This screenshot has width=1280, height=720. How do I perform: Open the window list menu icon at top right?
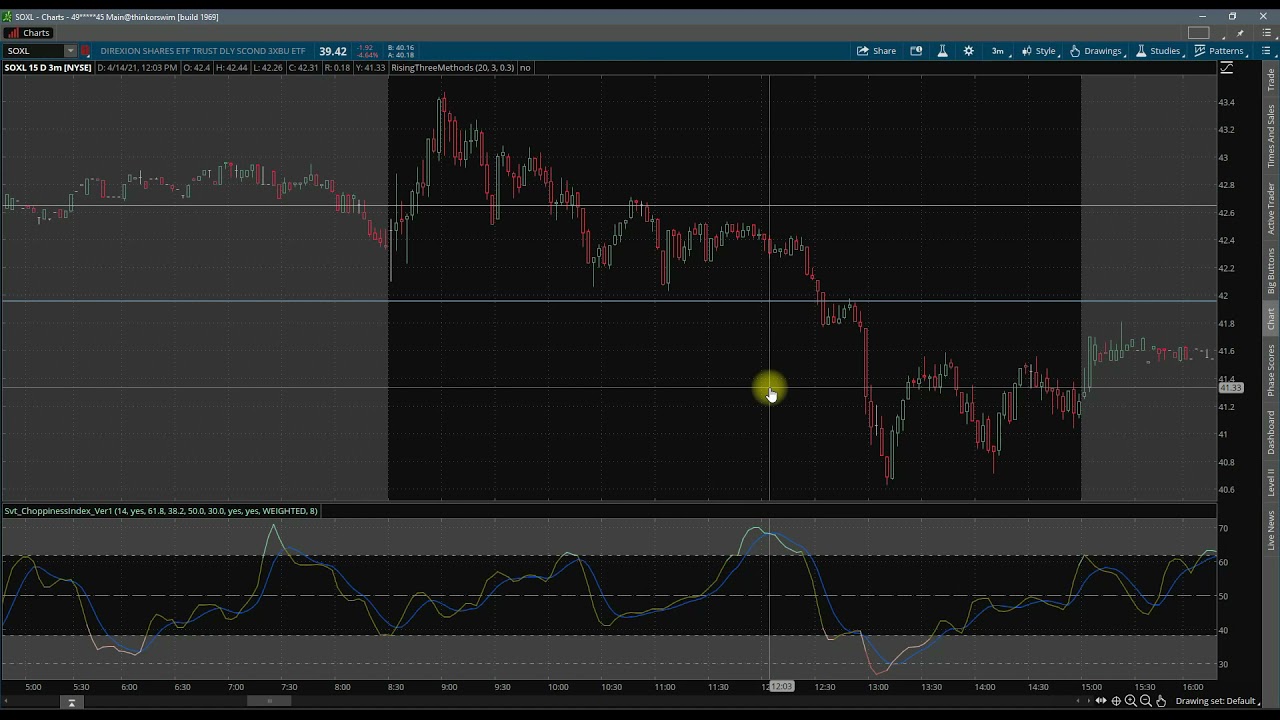tap(1266, 33)
